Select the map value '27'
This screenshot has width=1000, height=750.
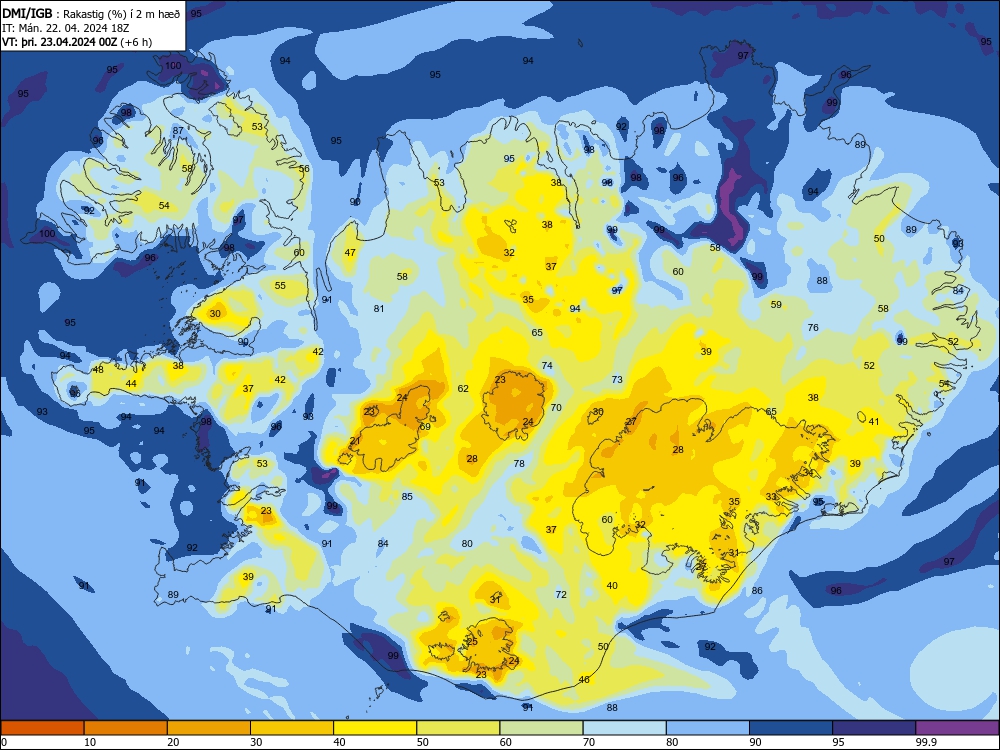tap(631, 422)
